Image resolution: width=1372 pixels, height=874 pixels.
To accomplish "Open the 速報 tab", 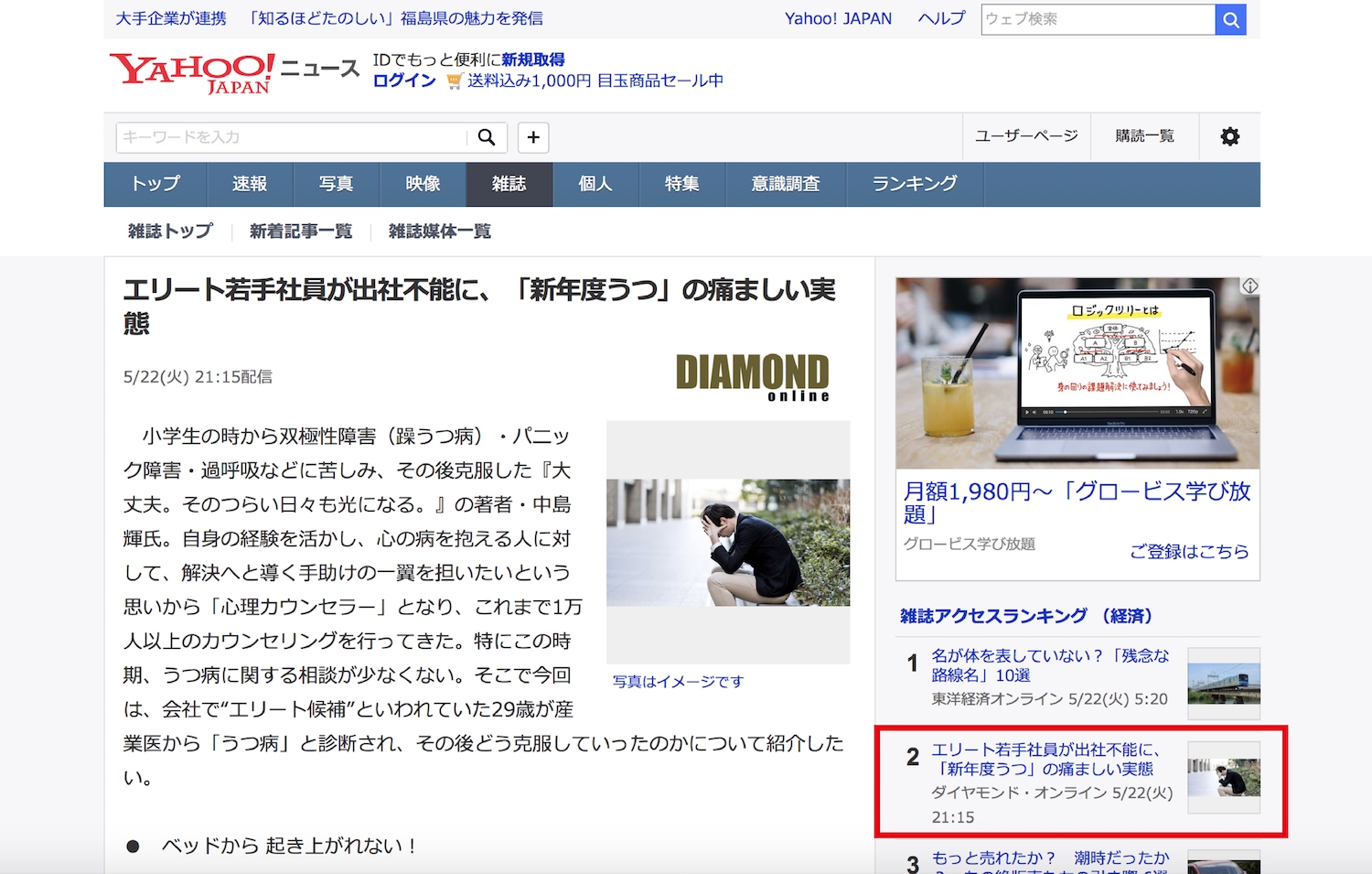I will pyautogui.click(x=250, y=184).
